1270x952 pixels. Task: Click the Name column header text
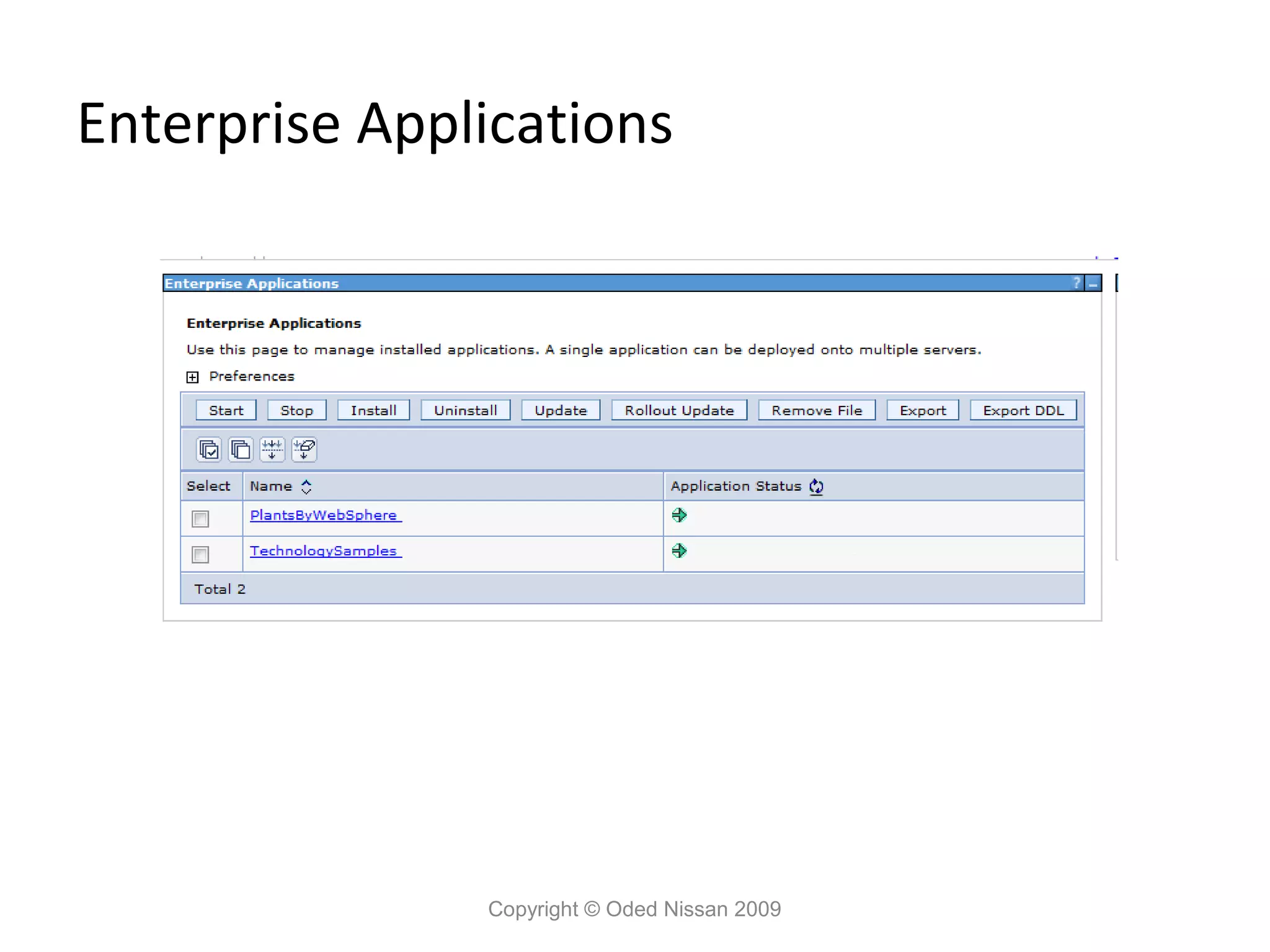pos(270,487)
